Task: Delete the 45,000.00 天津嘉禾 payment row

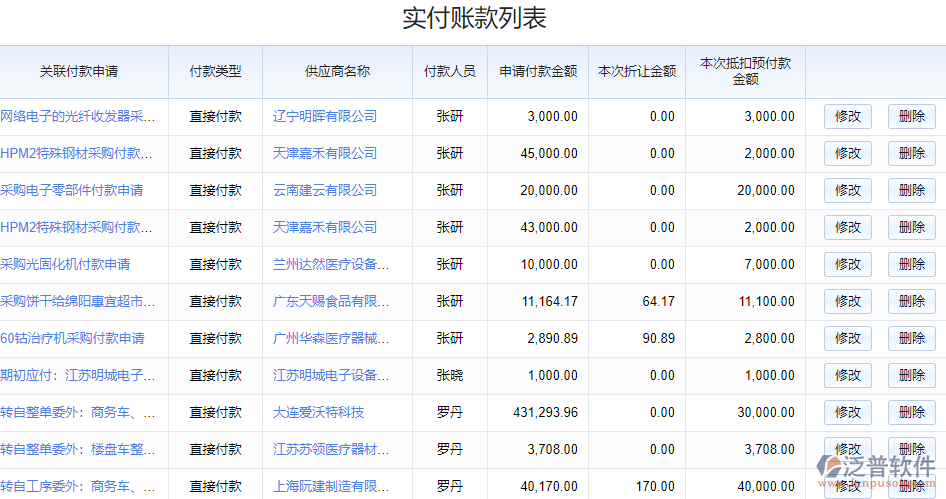Action: pos(912,153)
